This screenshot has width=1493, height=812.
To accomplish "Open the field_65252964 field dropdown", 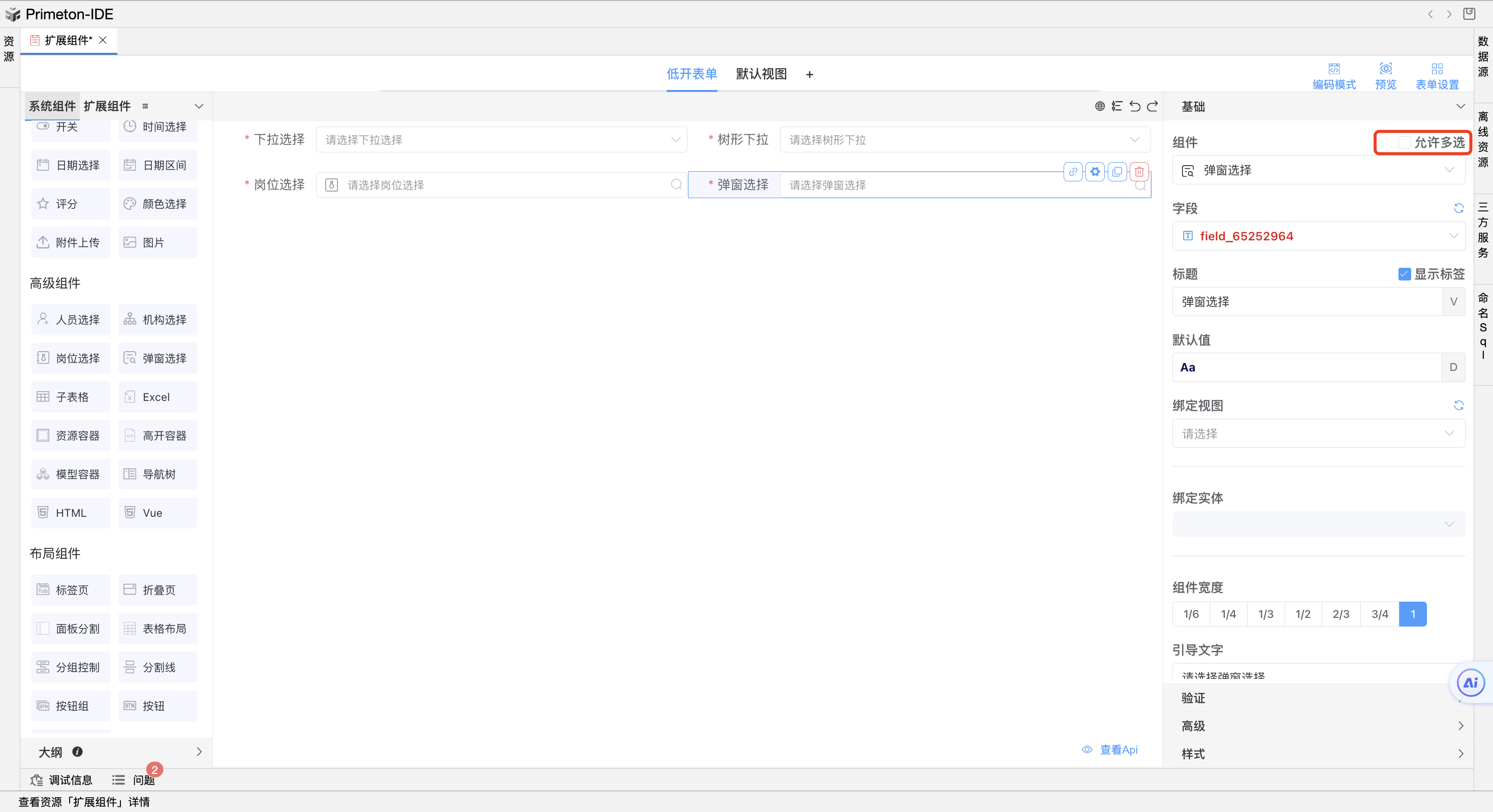I will pyautogui.click(x=1318, y=236).
